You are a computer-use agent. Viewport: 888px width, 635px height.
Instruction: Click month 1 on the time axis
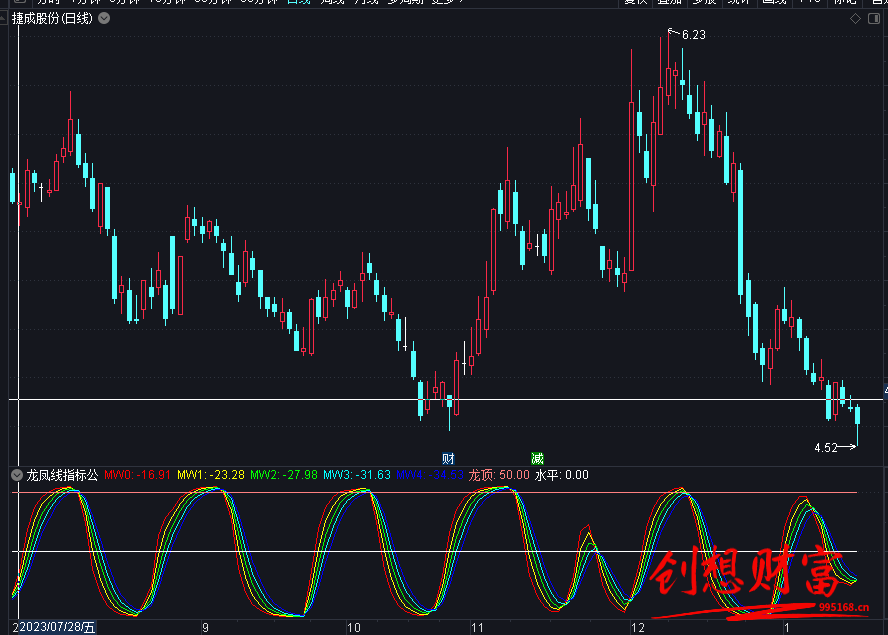click(x=787, y=628)
